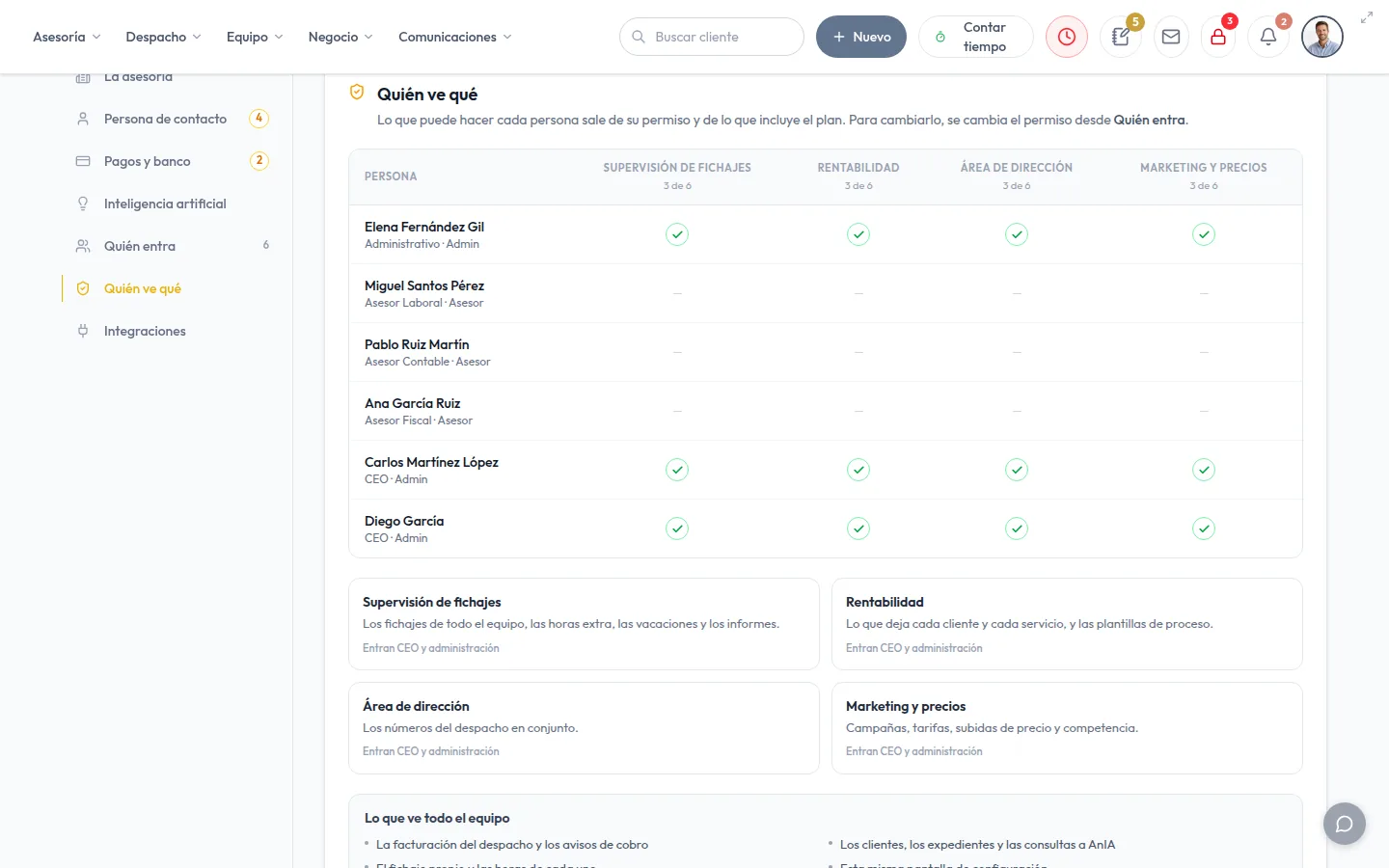Click the Integraciones plug icon
1389x868 pixels.
[83, 331]
